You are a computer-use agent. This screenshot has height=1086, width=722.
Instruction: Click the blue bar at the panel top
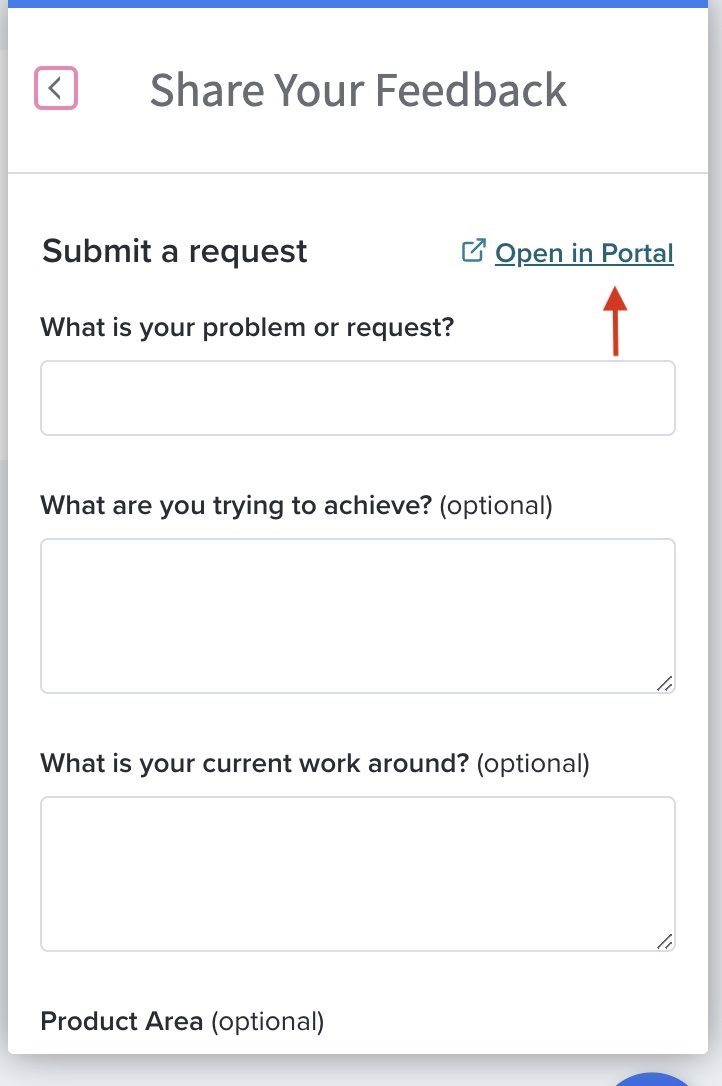pos(358,3)
